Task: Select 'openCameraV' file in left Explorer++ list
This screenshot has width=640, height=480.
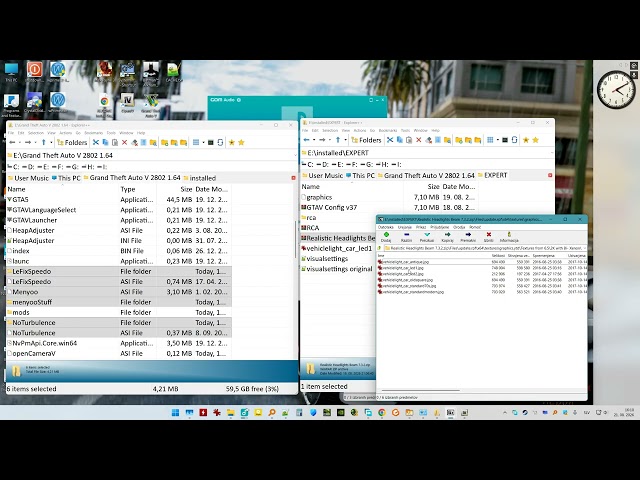Action: tap(119, 353)
